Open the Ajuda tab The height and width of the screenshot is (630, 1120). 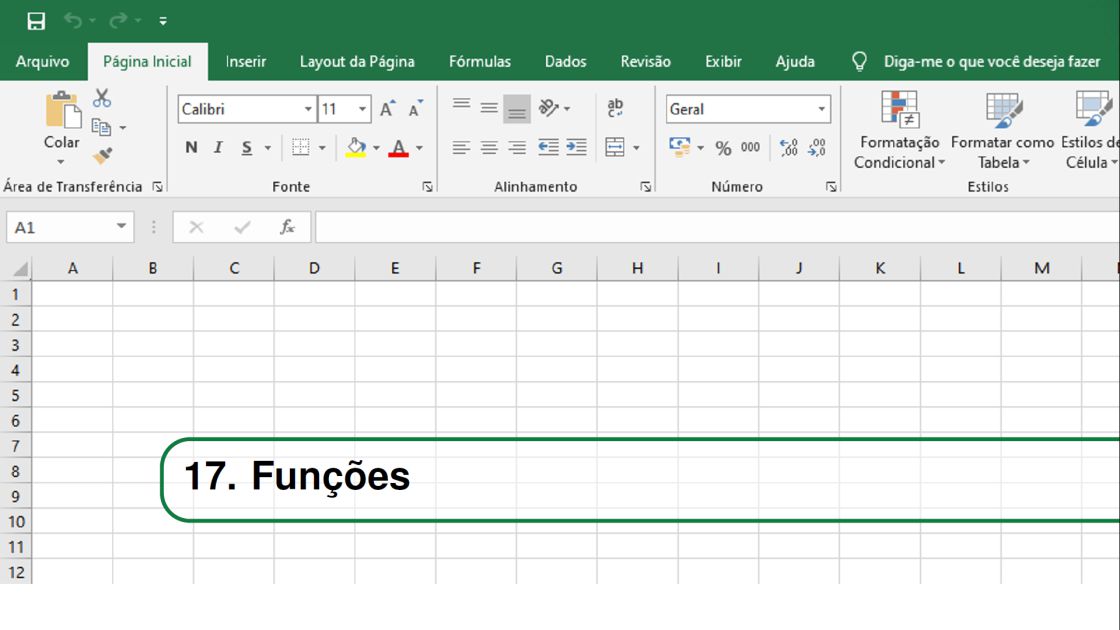tap(795, 61)
